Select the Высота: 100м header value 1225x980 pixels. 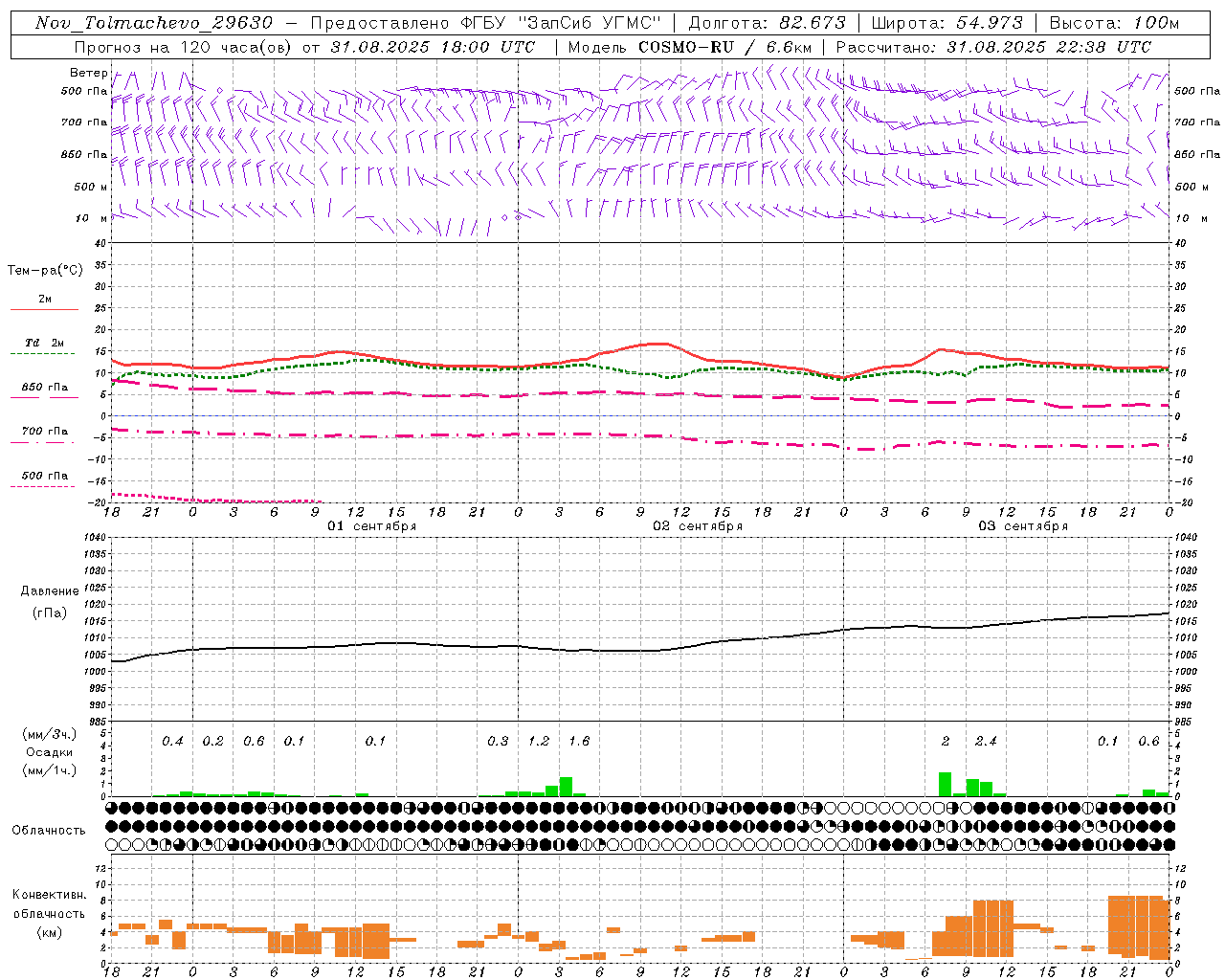coord(1114,23)
